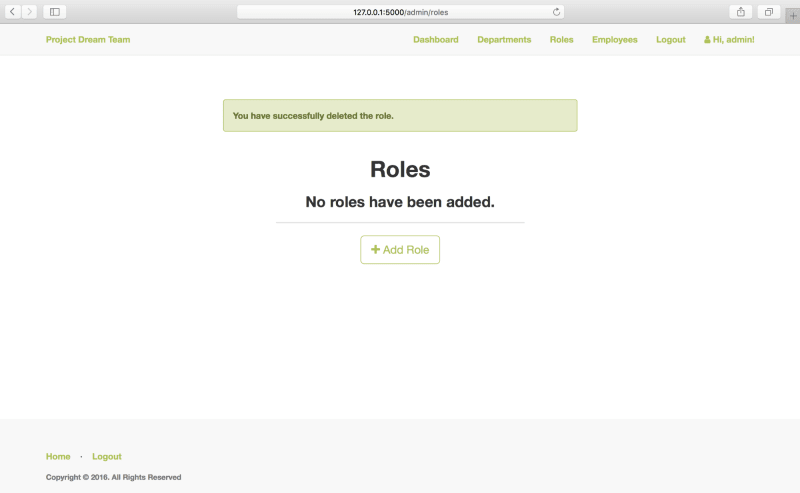
Task: Log out via the navbar Logout link
Action: 670,39
